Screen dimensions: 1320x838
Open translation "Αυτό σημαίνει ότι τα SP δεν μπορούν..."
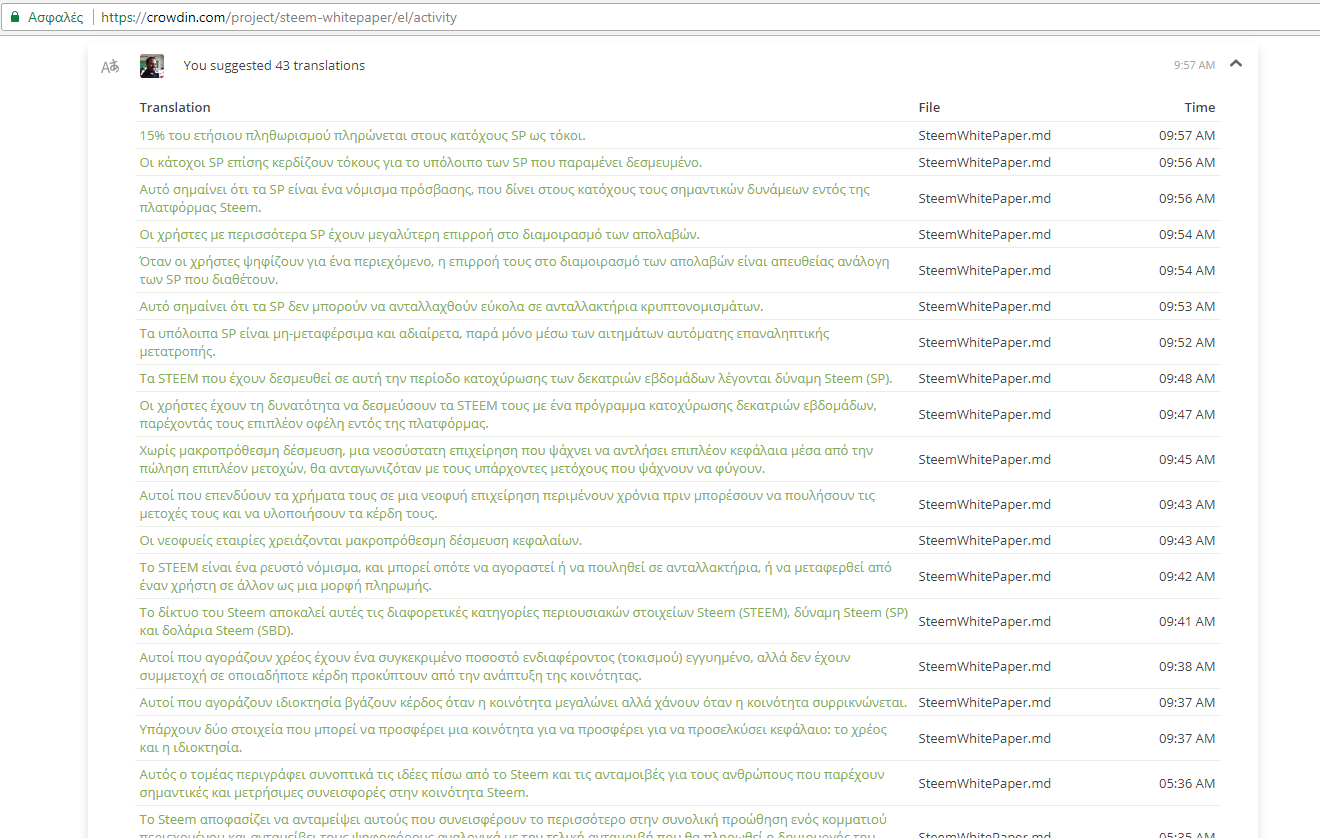451,306
